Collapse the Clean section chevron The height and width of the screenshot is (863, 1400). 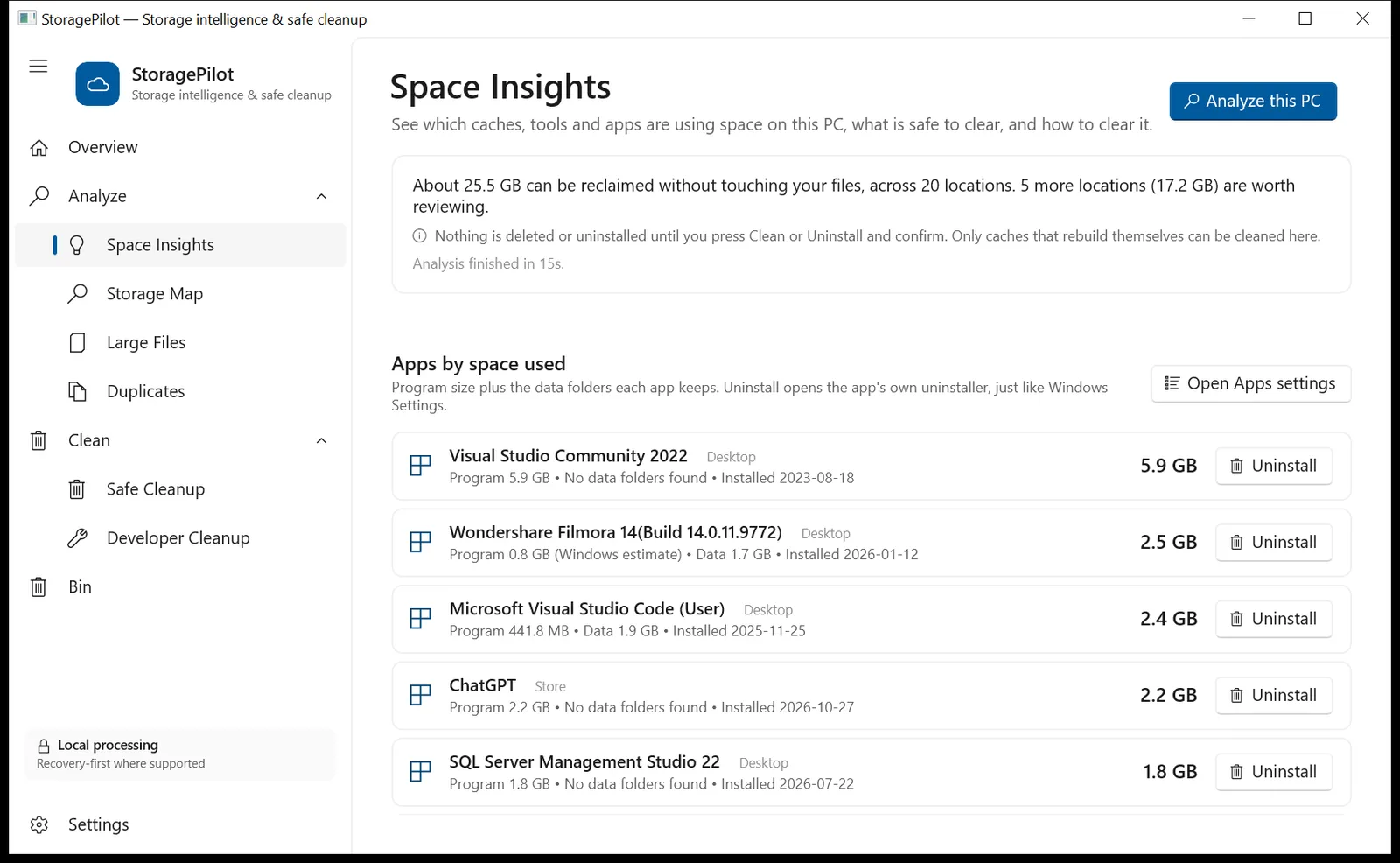point(322,440)
